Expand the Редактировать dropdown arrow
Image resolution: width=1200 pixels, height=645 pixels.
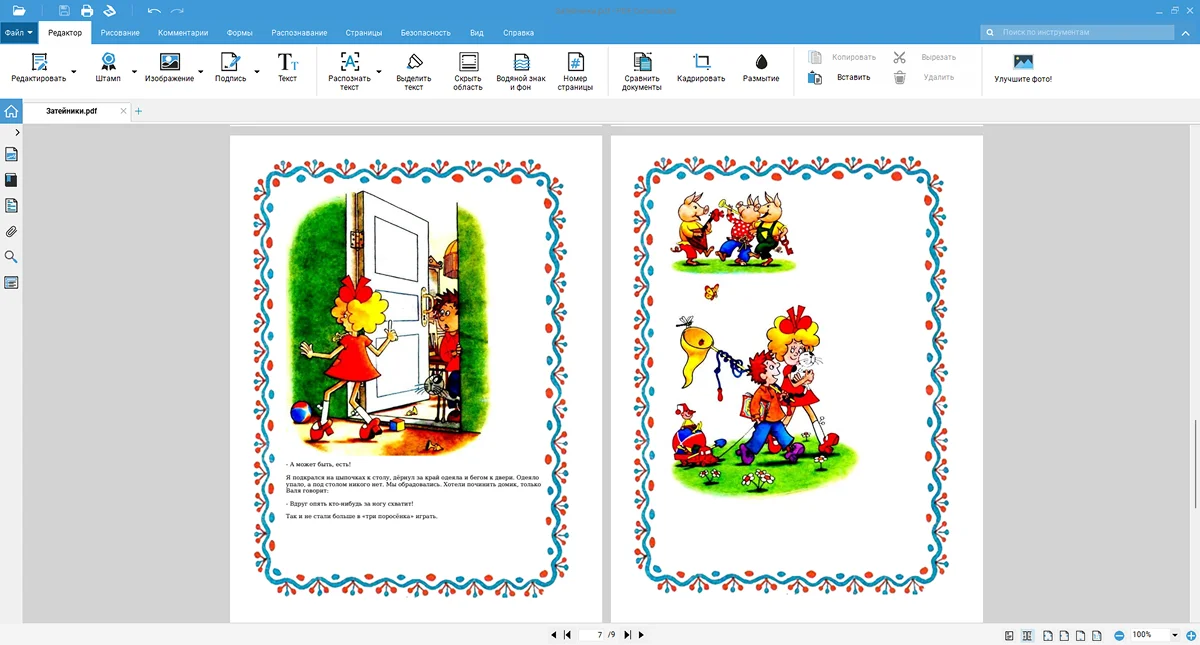coord(74,72)
